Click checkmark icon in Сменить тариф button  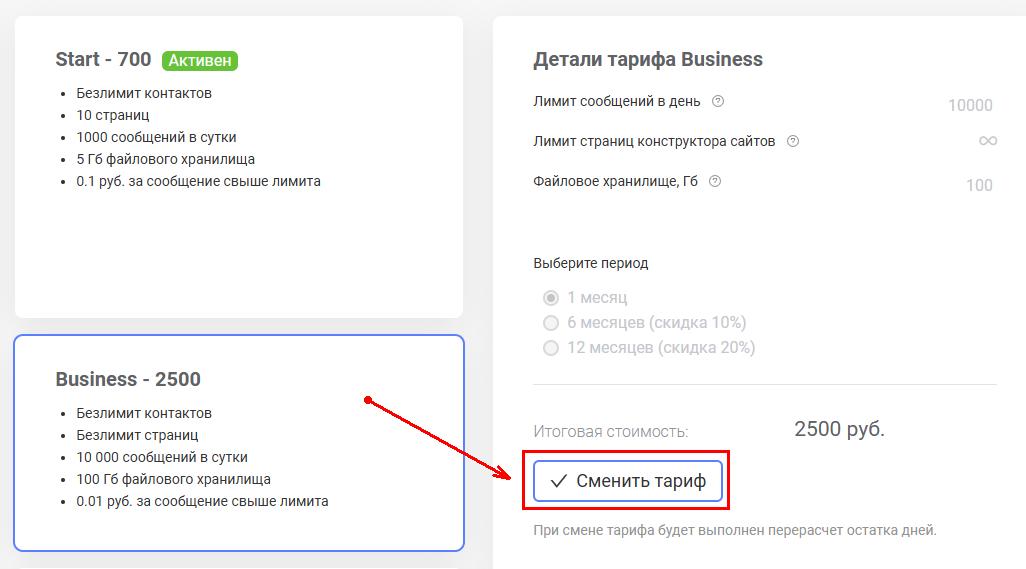[x=558, y=481]
